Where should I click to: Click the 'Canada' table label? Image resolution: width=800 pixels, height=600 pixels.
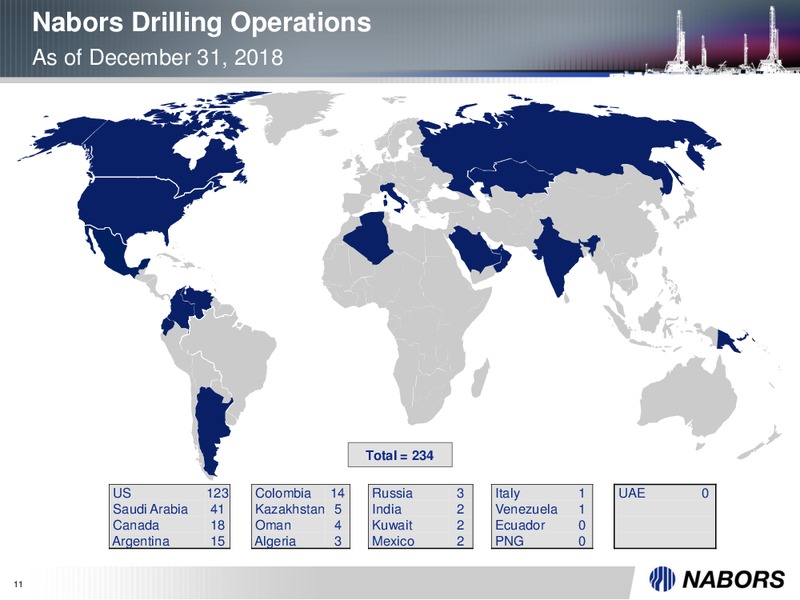[136, 525]
